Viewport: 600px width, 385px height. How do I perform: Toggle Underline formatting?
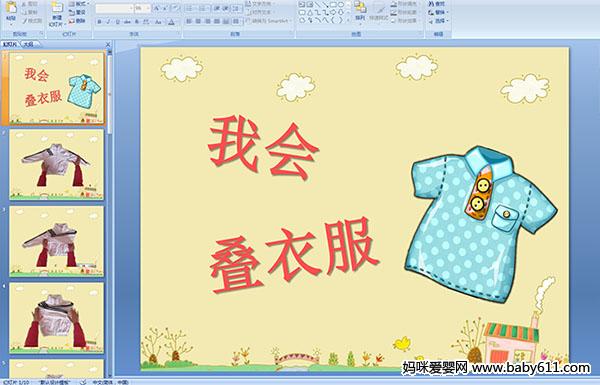[118, 22]
